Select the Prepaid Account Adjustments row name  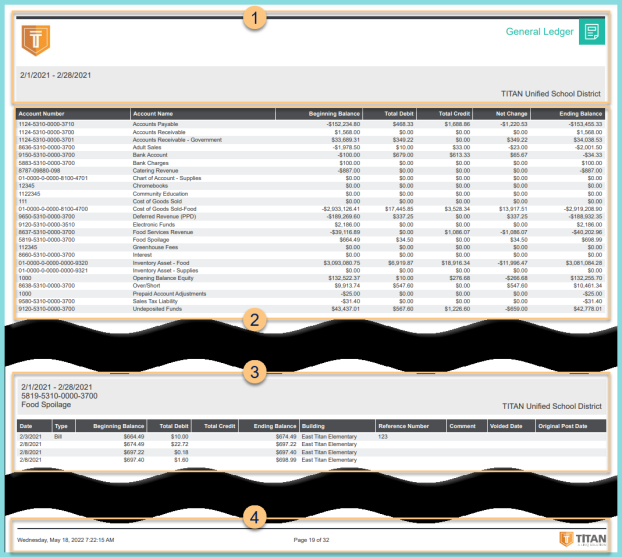[169, 294]
